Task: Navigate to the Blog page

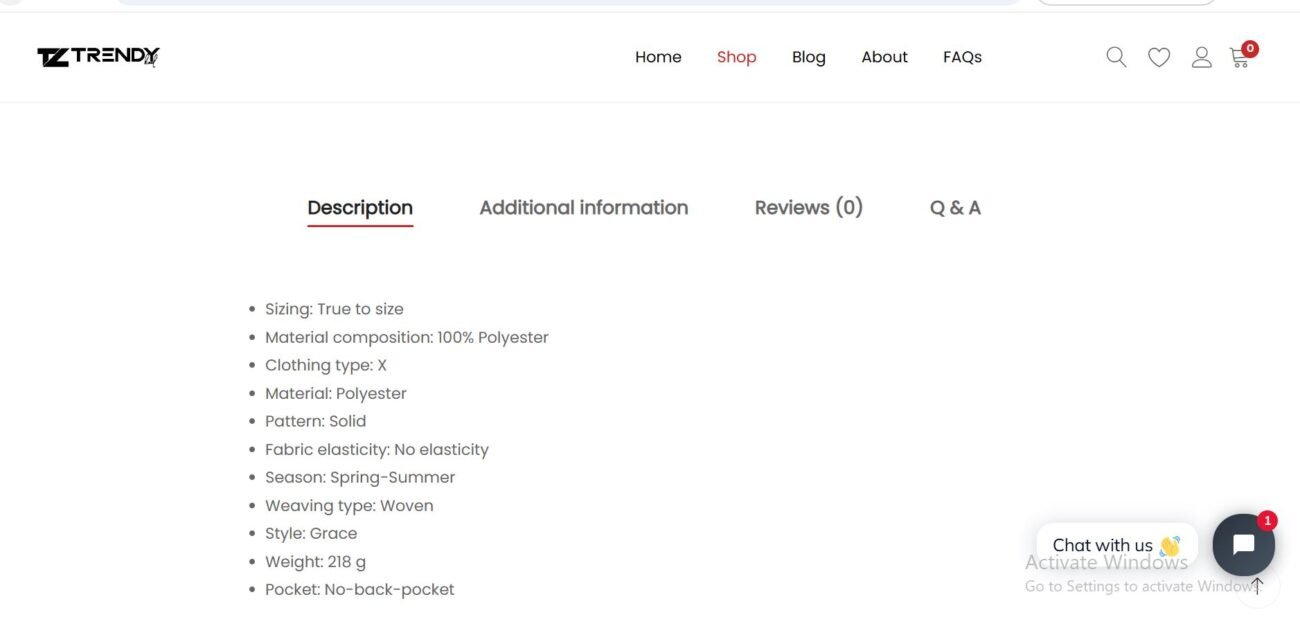Action: click(808, 57)
